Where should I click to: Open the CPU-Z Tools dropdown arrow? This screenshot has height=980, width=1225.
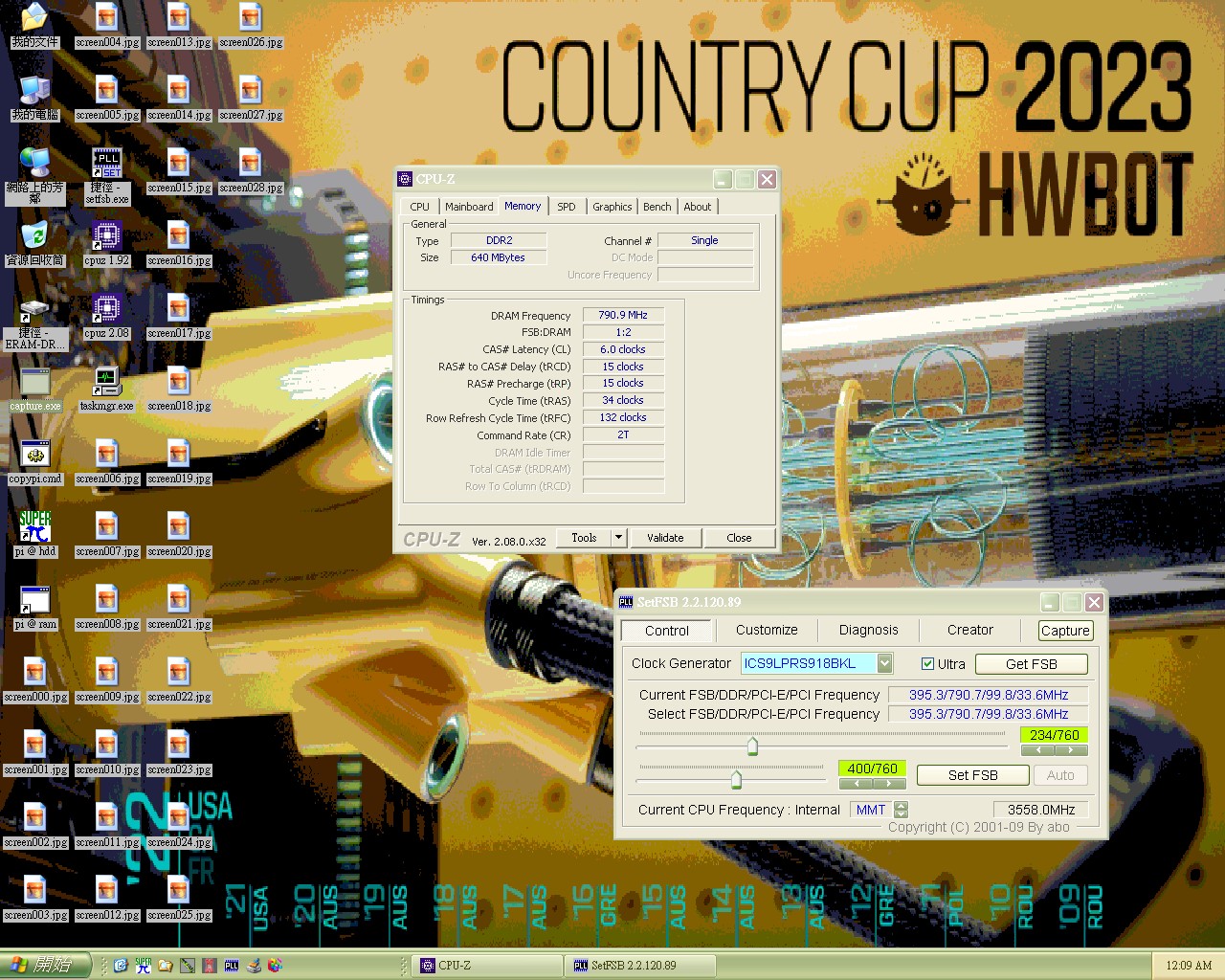coord(618,538)
